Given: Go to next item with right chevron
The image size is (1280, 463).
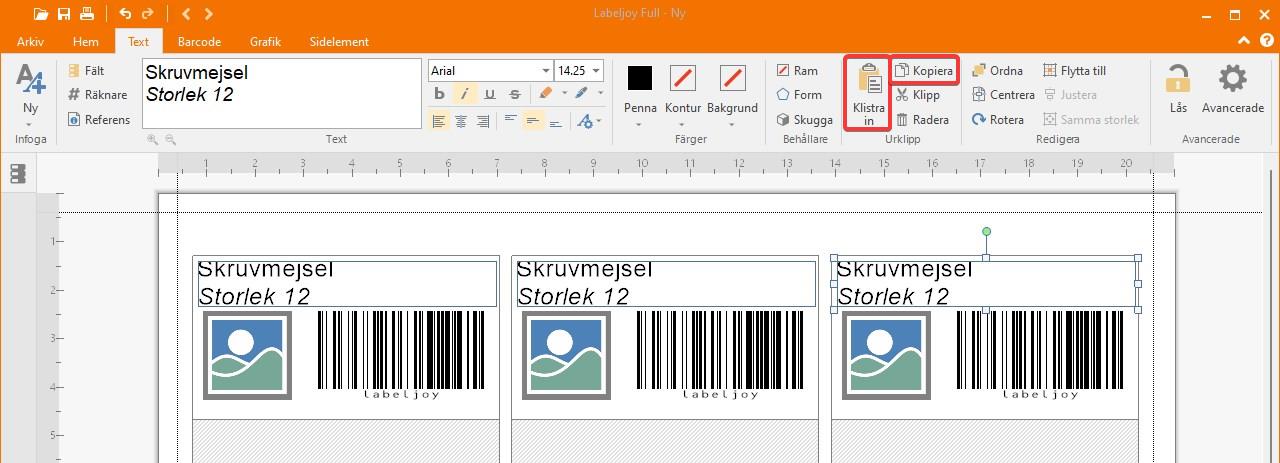Looking at the screenshot, I should (x=208, y=14).
